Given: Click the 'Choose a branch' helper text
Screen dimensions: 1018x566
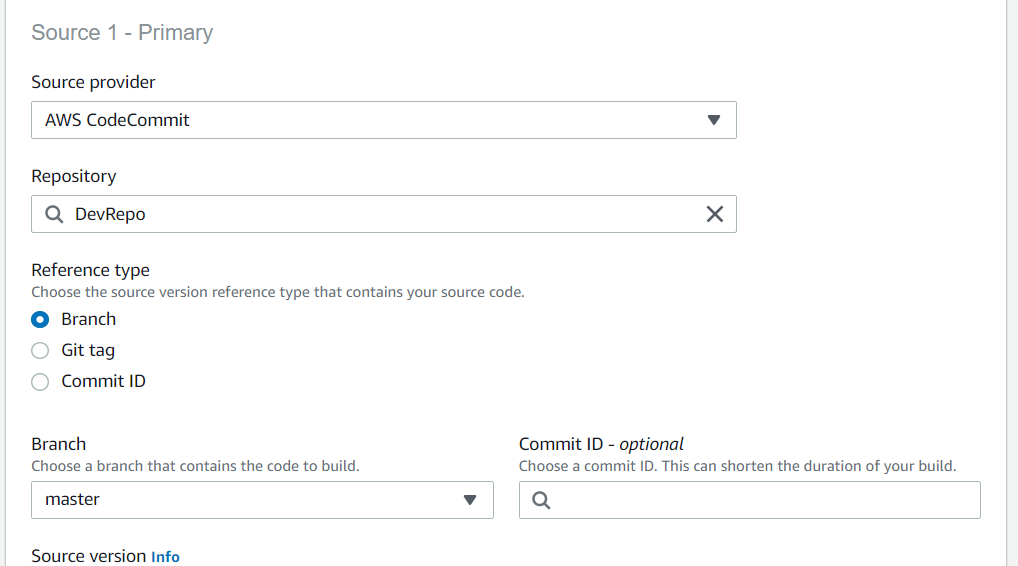Looking at the screenshot, I should (x=195, y=466).
